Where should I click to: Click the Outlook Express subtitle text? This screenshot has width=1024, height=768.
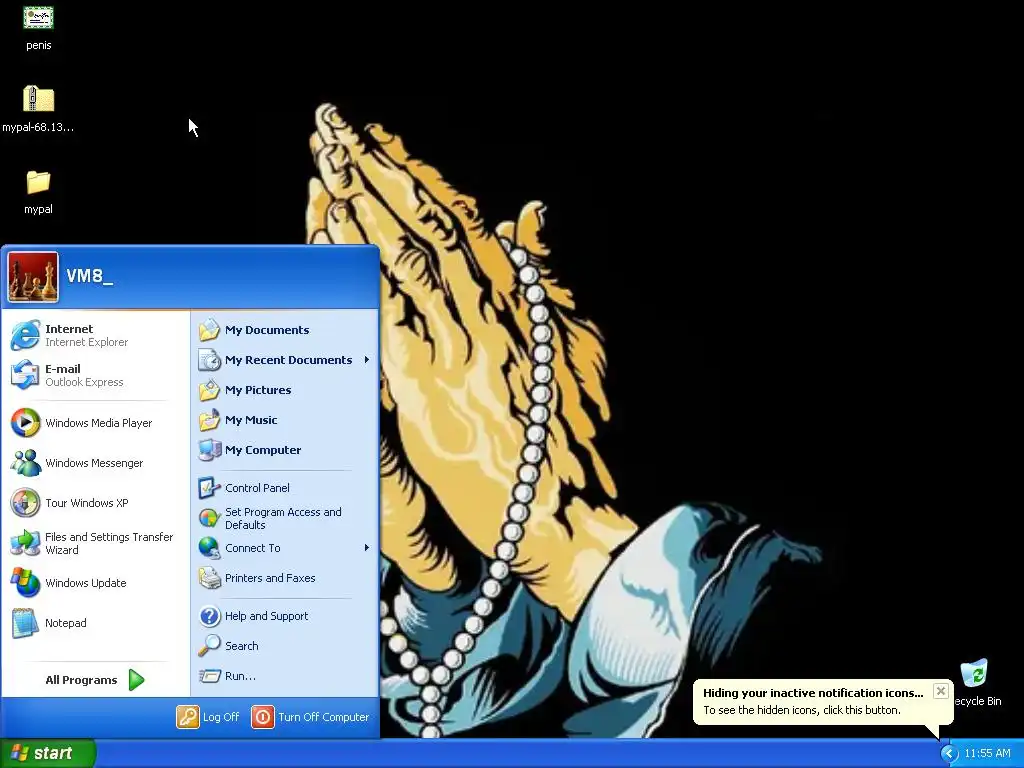[x=84, y=382]
